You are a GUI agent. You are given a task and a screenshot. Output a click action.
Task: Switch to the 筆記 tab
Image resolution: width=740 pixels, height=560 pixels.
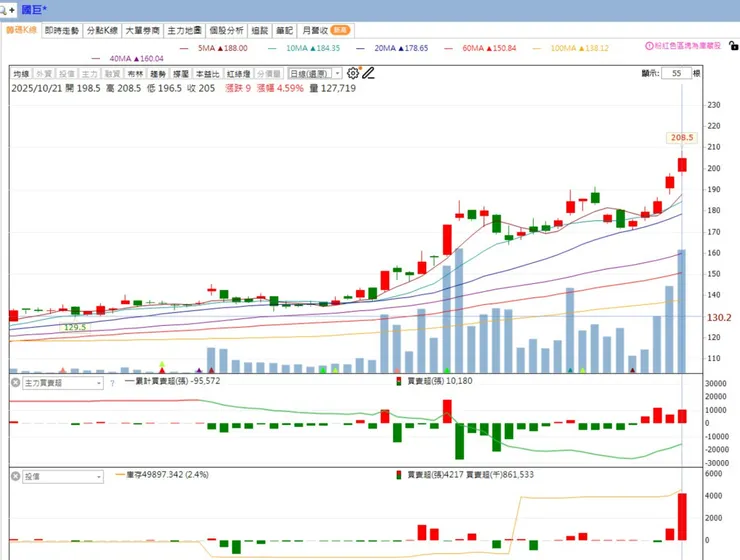285,31
